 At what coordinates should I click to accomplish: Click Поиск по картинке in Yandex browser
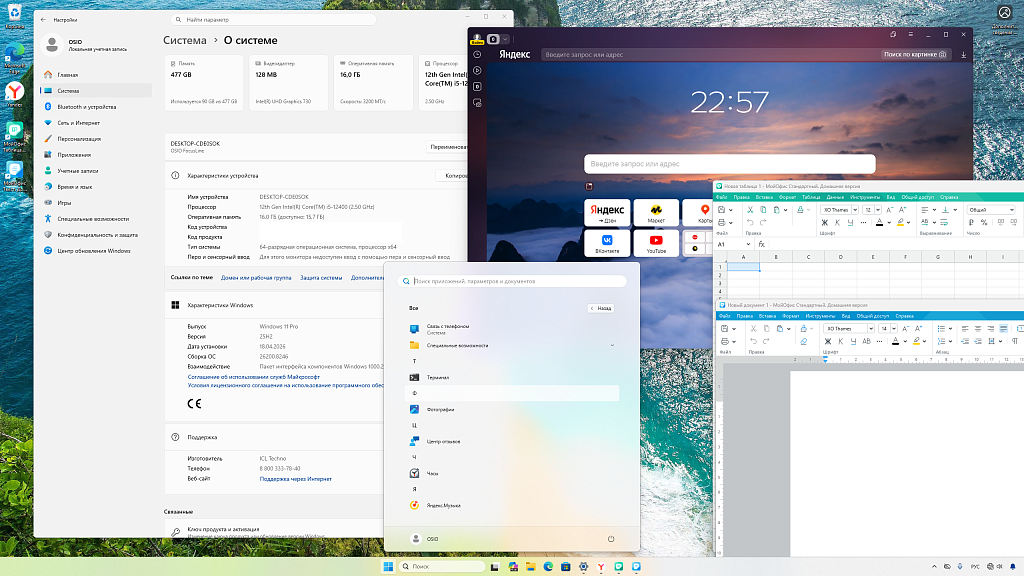(x=914, y=54)
